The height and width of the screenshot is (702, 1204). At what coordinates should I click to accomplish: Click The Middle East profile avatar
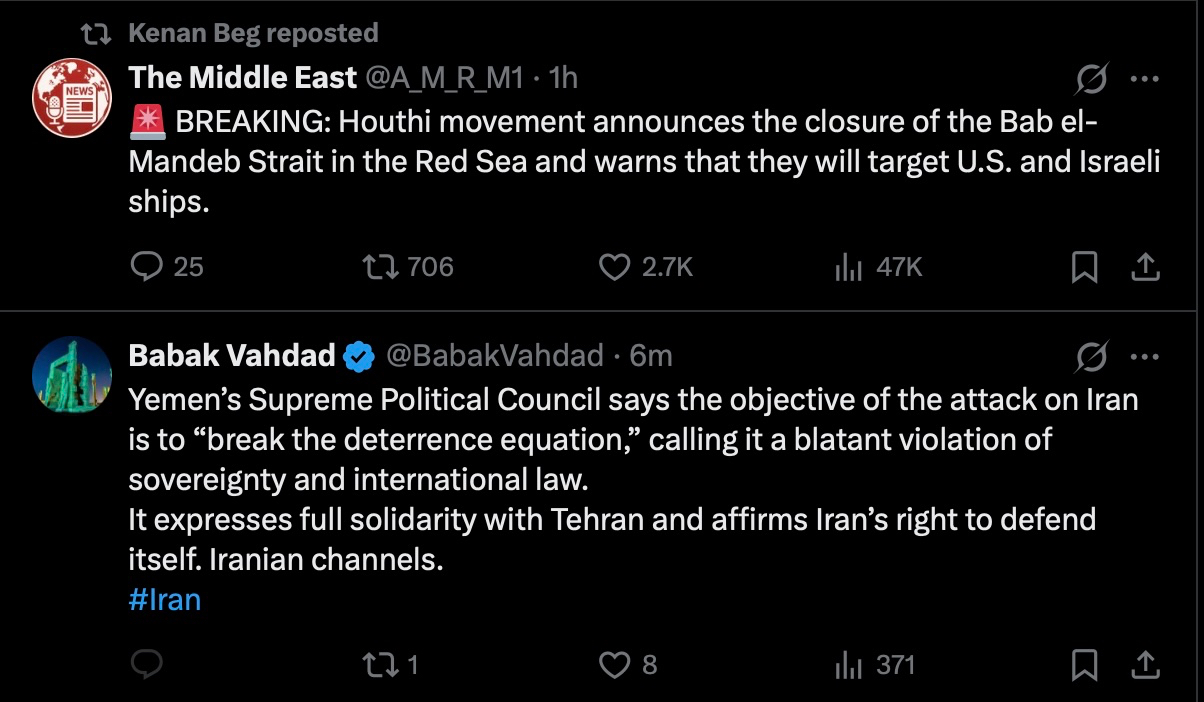[72, 98]
